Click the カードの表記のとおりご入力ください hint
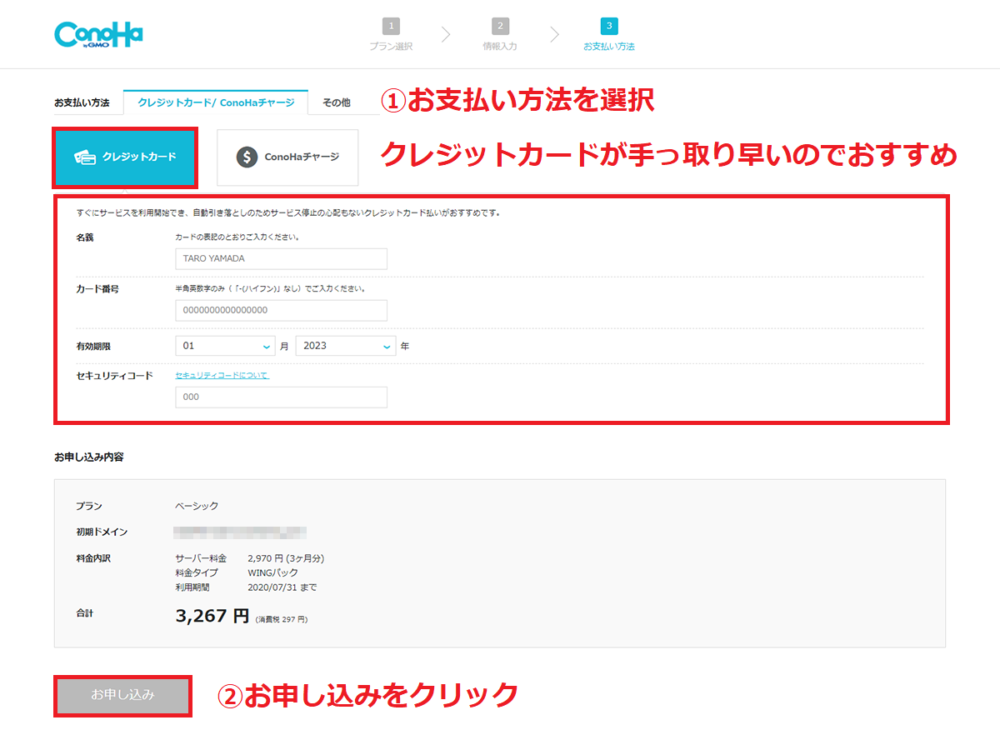Image resolution: width=1000 pixels, height=750 pixels. pos(237,237)
